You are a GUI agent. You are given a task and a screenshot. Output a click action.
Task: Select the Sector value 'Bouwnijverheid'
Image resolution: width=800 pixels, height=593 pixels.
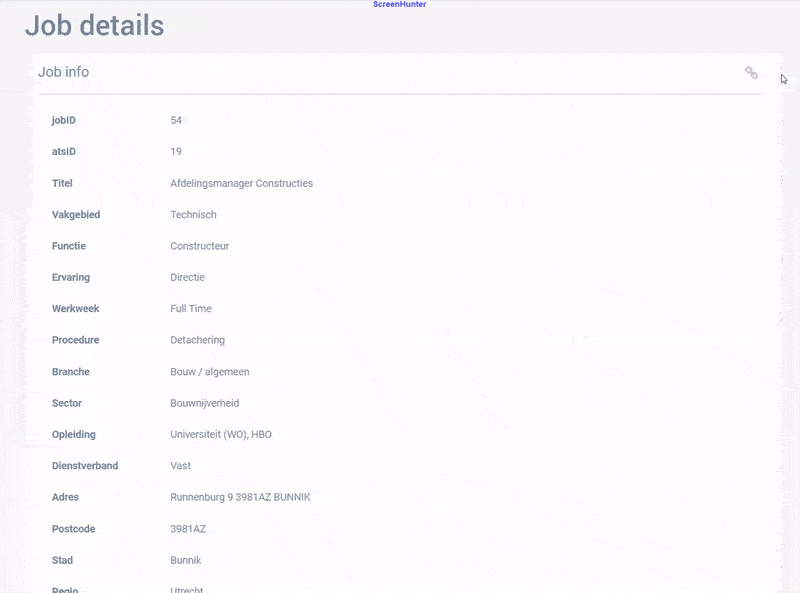point(205,403)
